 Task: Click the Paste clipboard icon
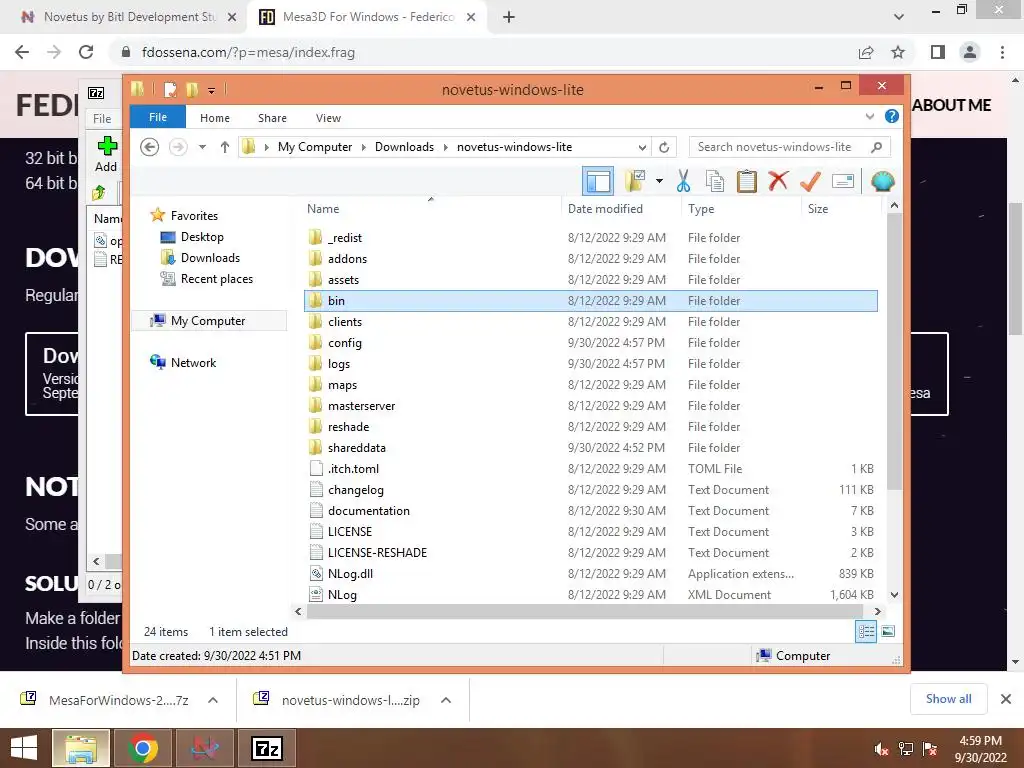tap(746, 181)
